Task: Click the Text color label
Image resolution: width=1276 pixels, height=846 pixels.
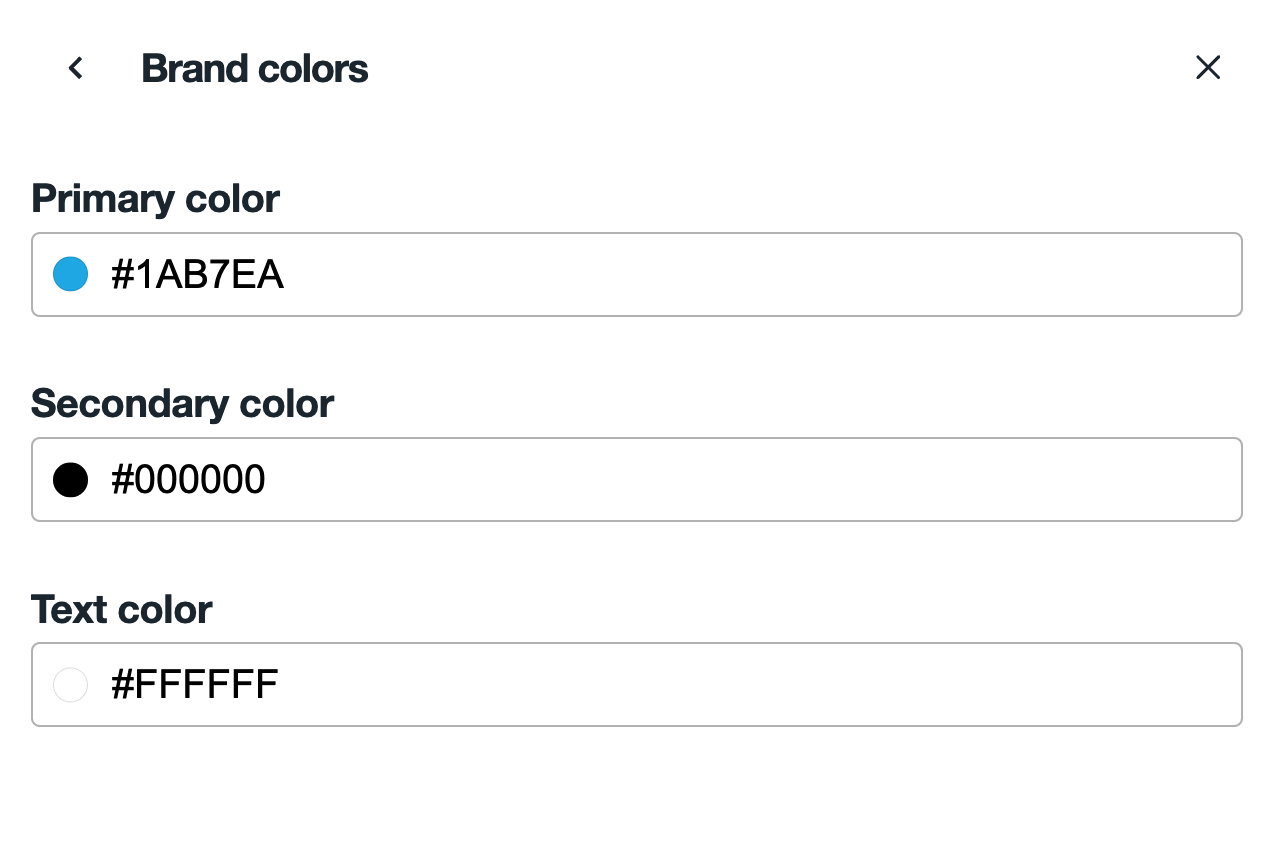Action: point(121,609)
